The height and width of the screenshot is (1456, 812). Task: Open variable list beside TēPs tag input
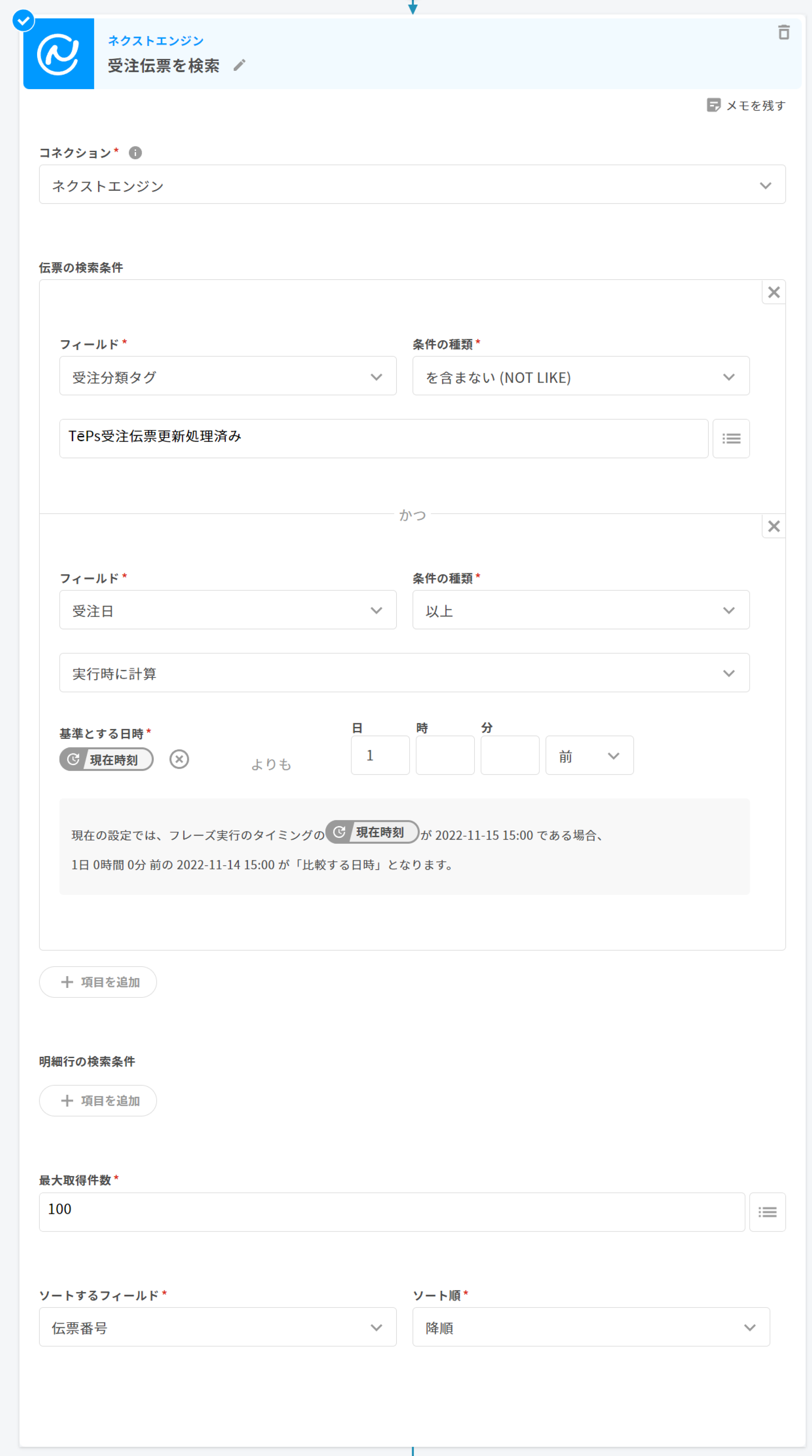click(730, 439)
